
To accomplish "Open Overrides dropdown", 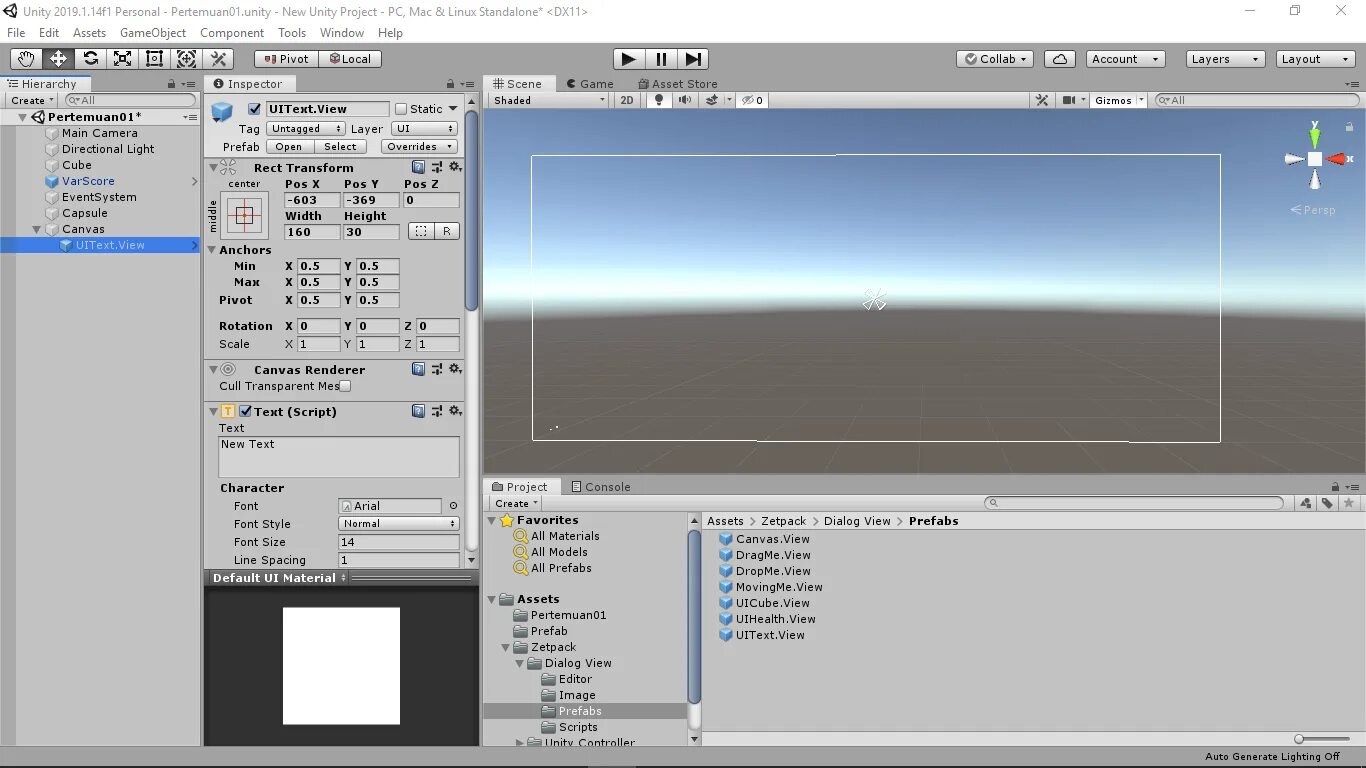I will coord(418,147).
